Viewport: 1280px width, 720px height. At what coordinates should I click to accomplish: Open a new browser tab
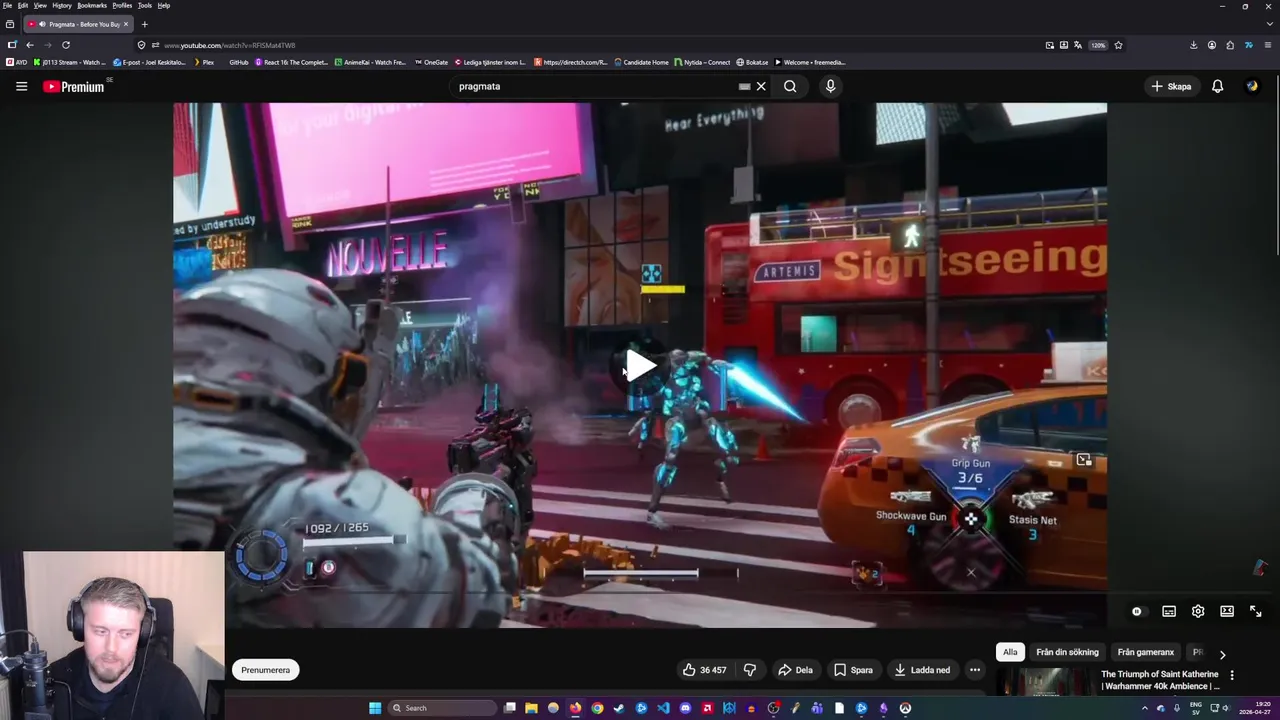(144, 24)
